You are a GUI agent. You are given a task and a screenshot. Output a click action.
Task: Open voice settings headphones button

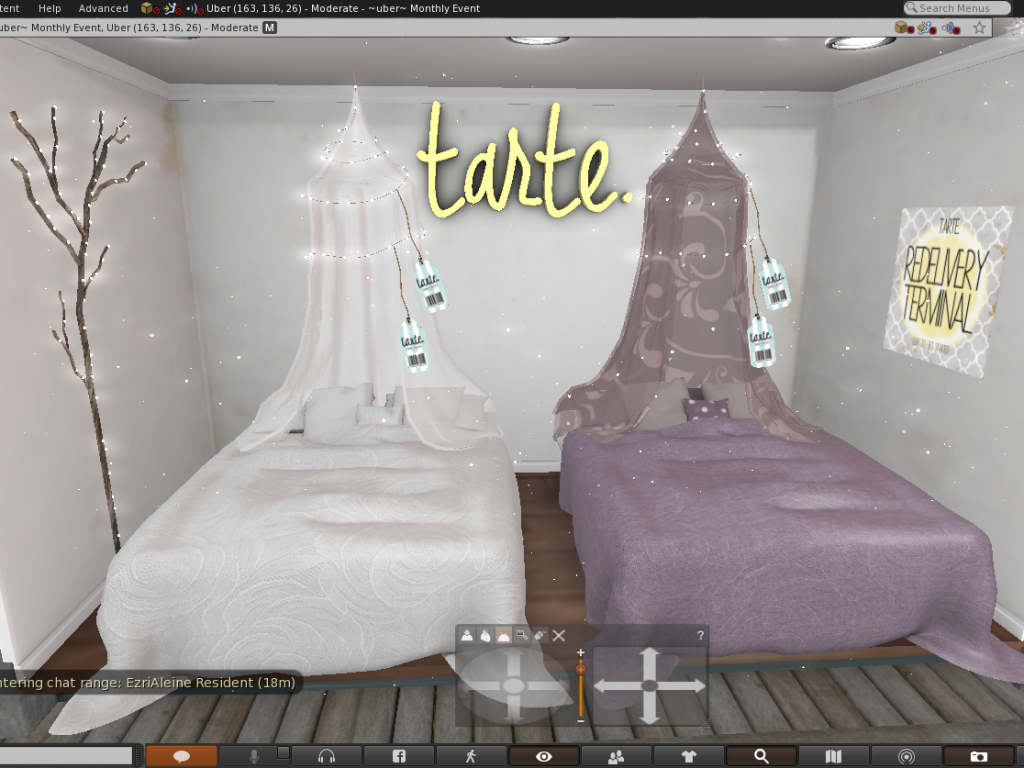coord(326,757)
